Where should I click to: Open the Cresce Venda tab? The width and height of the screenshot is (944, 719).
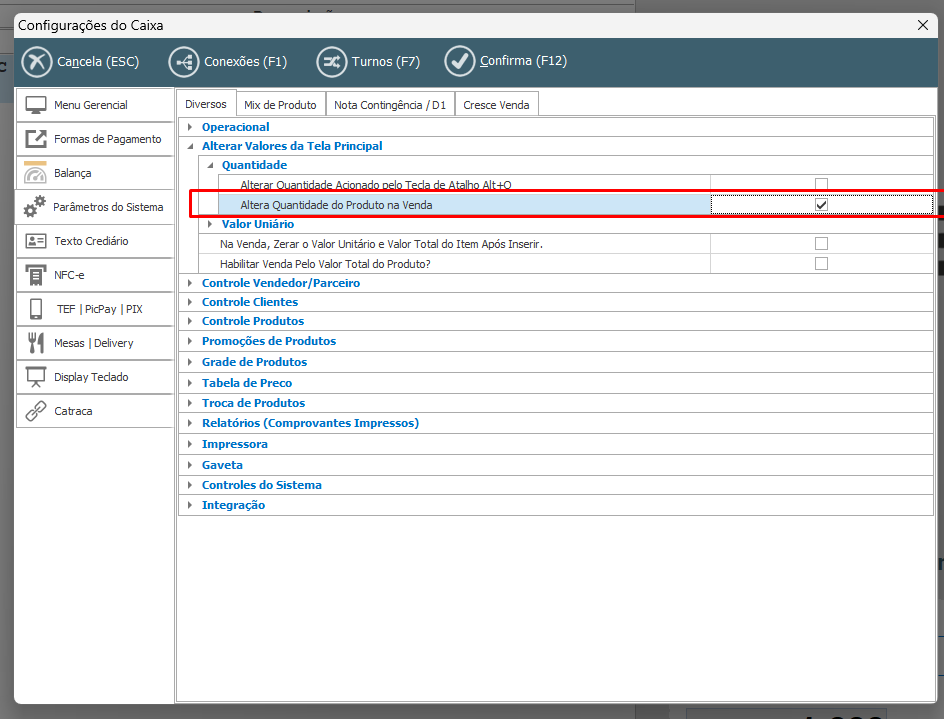coord(496,105)
